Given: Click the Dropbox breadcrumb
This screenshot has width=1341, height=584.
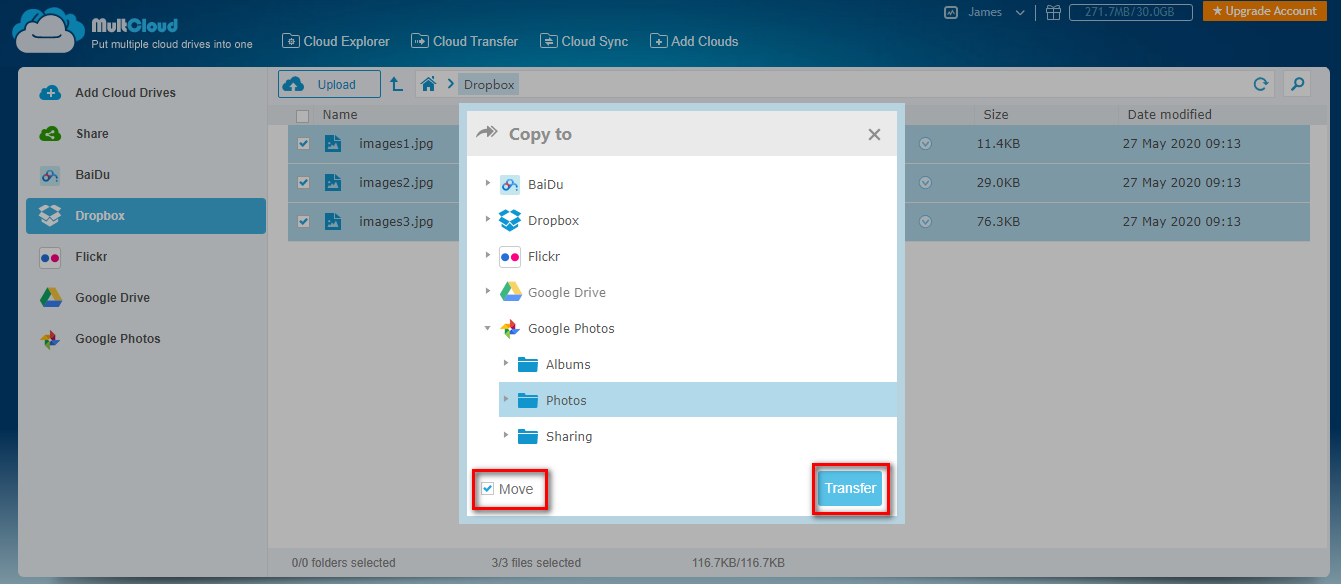Looking at the screenshot, I should [x=489, y=85].
